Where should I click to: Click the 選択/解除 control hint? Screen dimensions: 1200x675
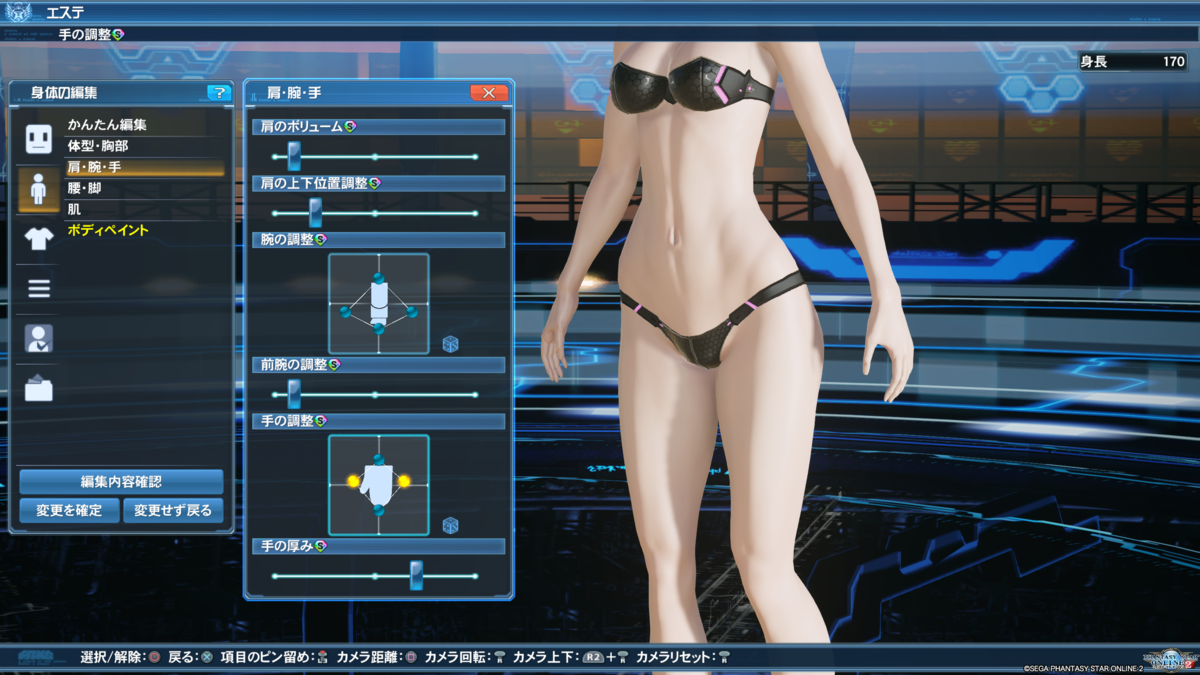[121, 657]
